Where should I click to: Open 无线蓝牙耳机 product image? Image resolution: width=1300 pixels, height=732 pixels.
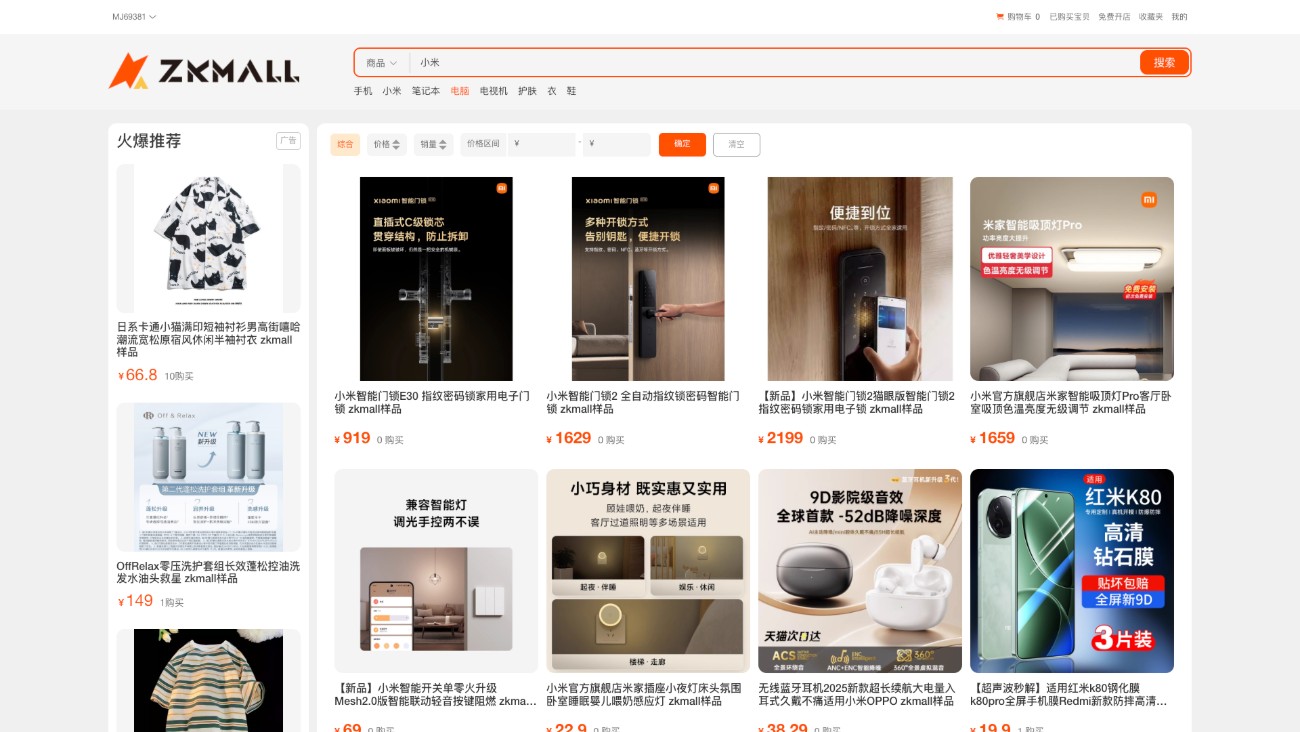[860, 571]
